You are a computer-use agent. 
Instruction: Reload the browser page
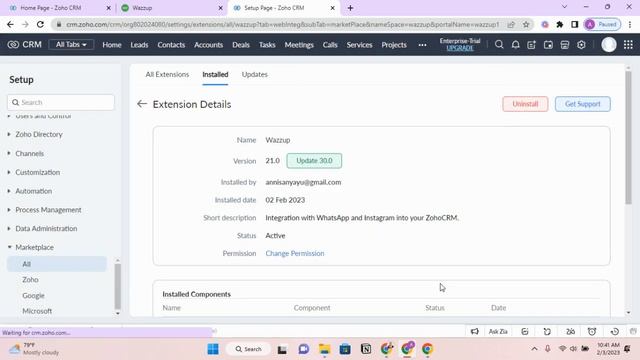(40, 24)
